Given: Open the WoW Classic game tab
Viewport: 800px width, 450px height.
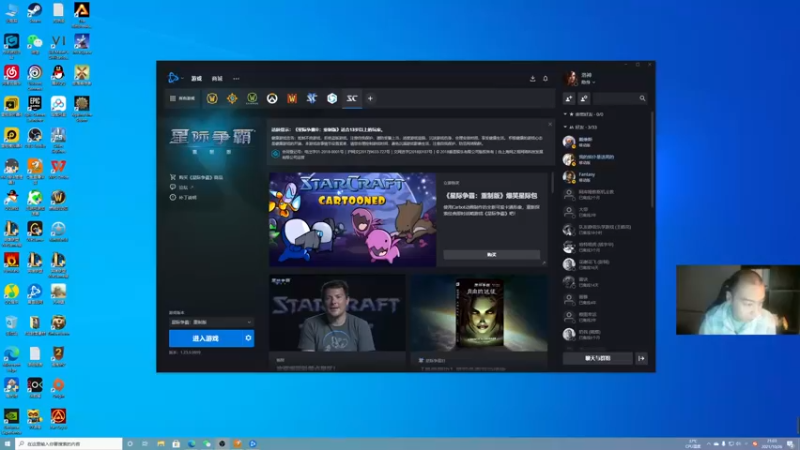Looking at the screenshot, I should 252,98.
